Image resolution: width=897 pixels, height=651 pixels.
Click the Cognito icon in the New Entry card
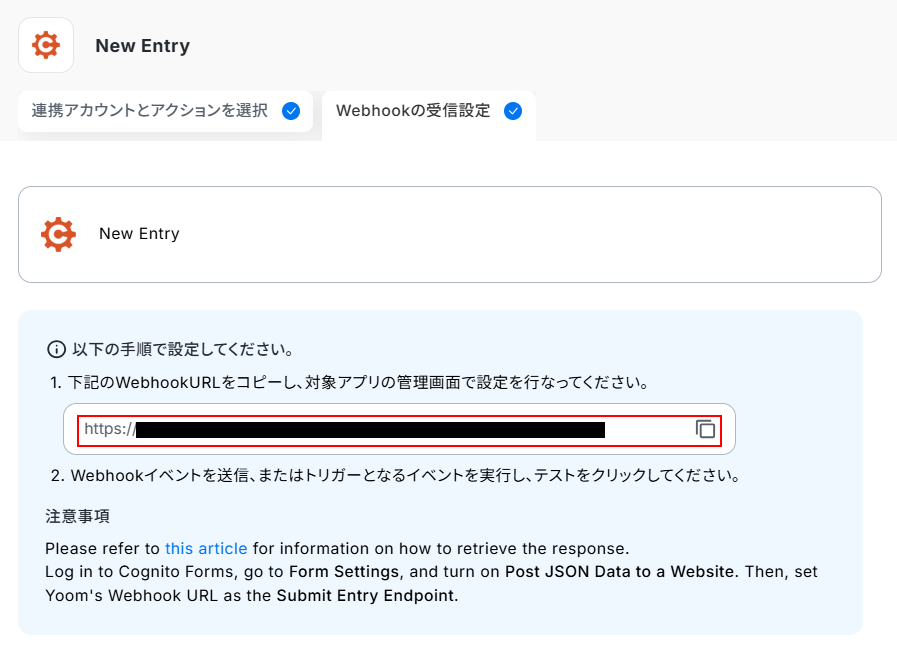(x=58, y=234)
